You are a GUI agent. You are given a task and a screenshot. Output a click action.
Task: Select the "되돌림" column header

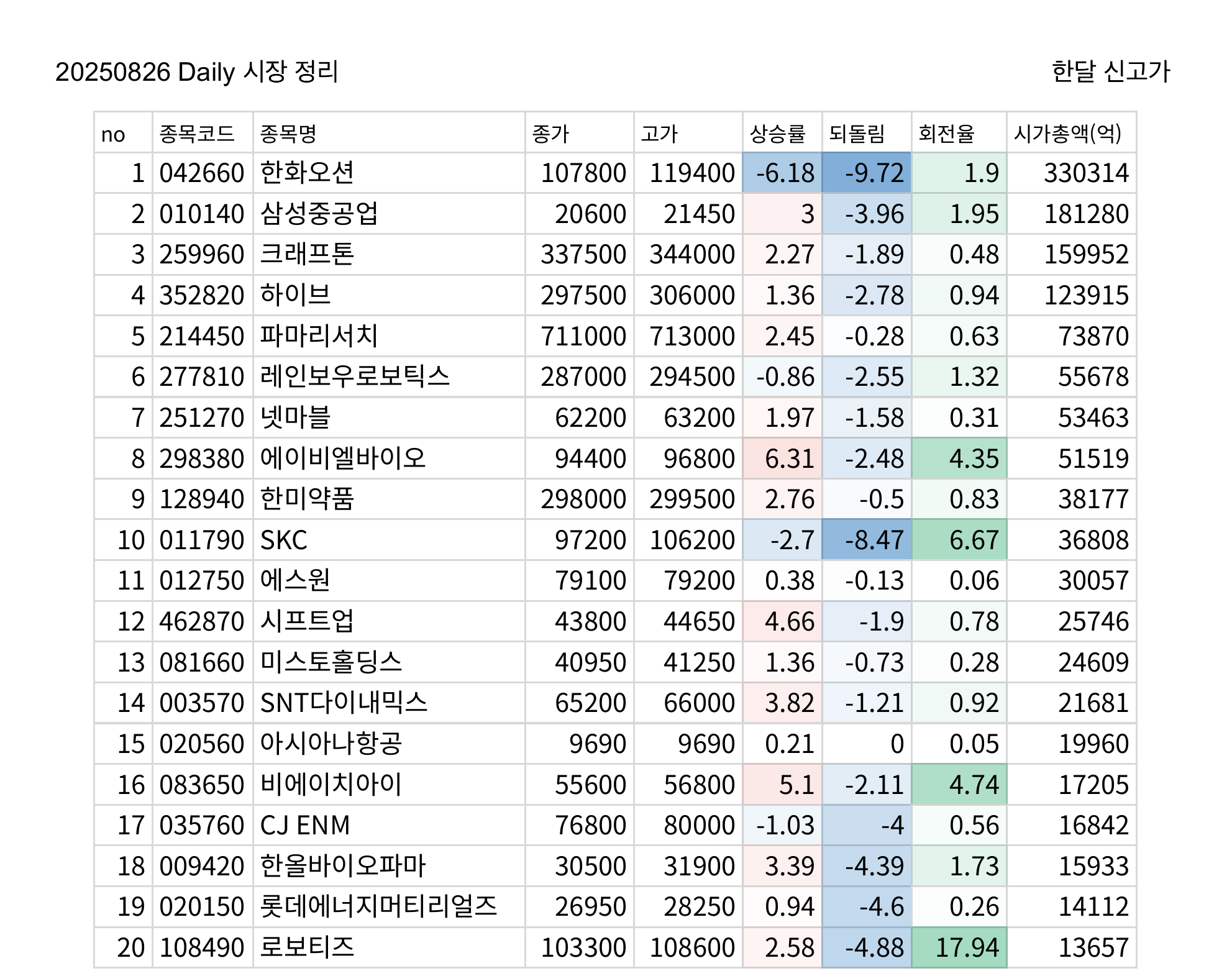(857, 134)
